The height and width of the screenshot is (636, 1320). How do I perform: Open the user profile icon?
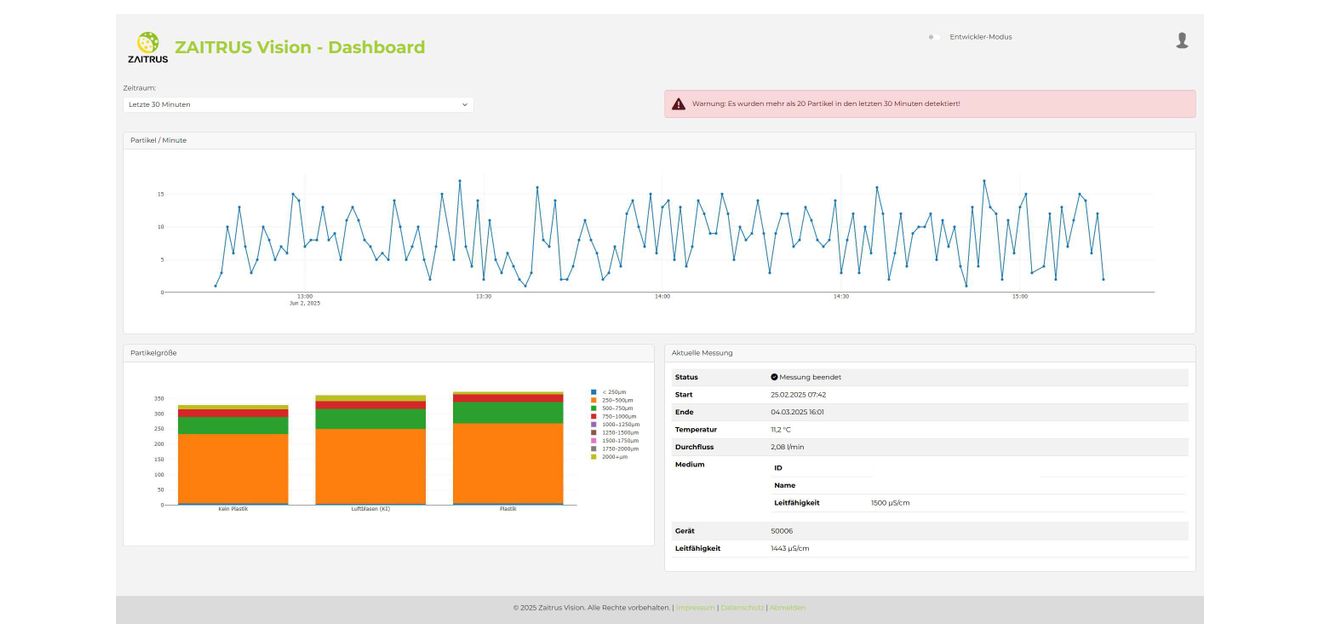1182,40
